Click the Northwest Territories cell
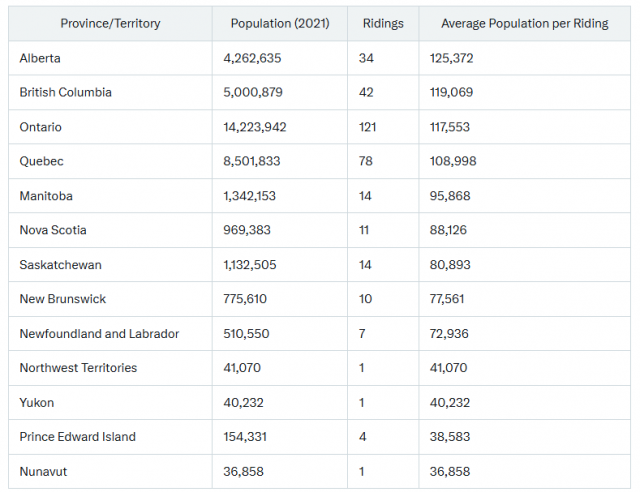 click(x=78, y=368)
